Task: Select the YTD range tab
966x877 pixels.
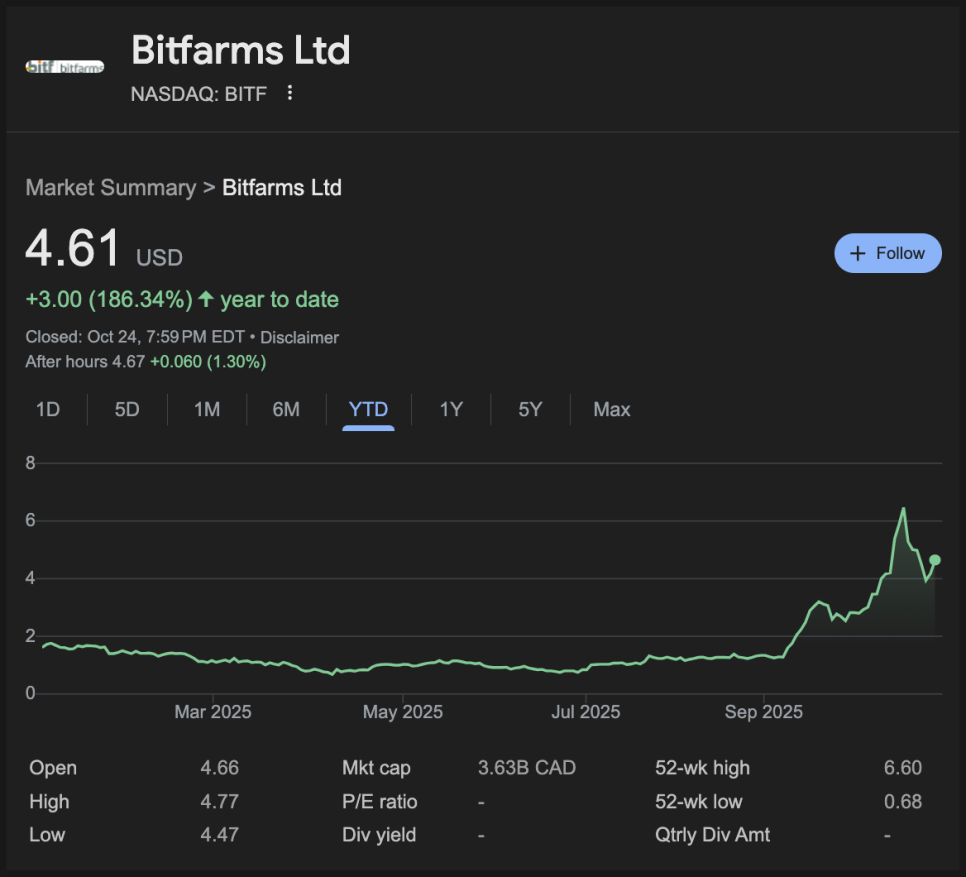Action: pyautogui.click(x=368, y=409)
